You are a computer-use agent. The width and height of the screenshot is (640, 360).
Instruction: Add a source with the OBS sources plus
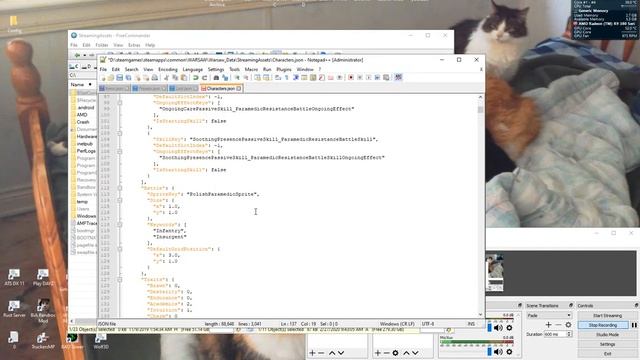[378, 353]
